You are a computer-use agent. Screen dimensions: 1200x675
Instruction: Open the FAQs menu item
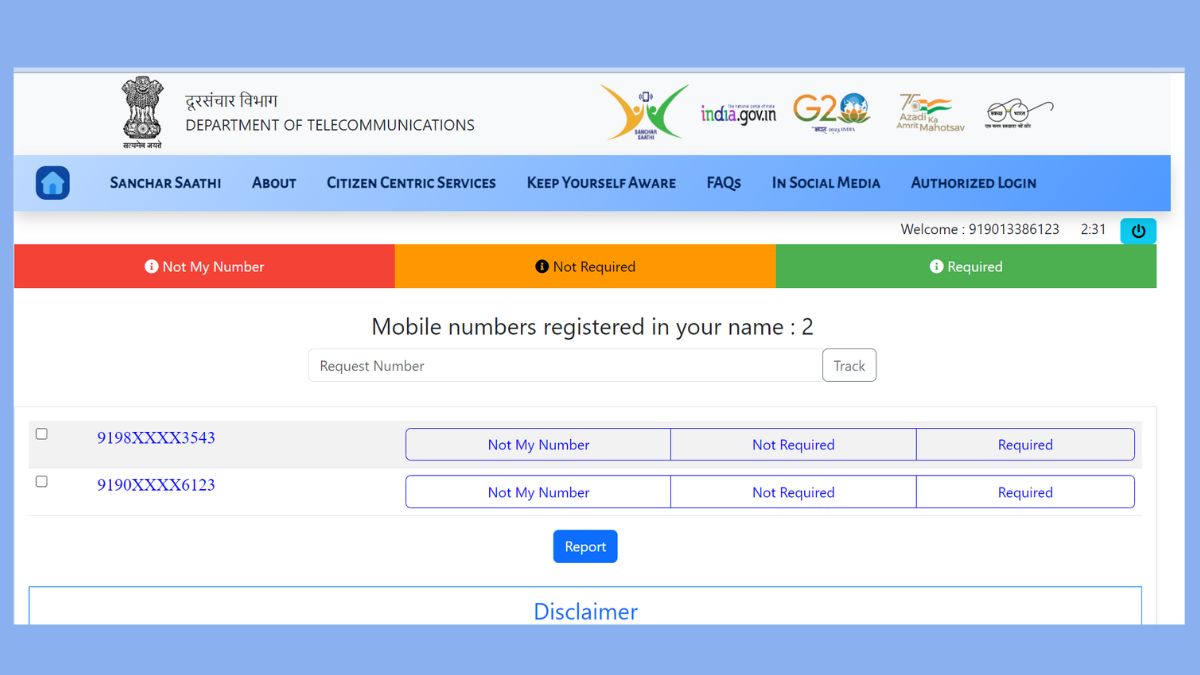click(723, 183)
